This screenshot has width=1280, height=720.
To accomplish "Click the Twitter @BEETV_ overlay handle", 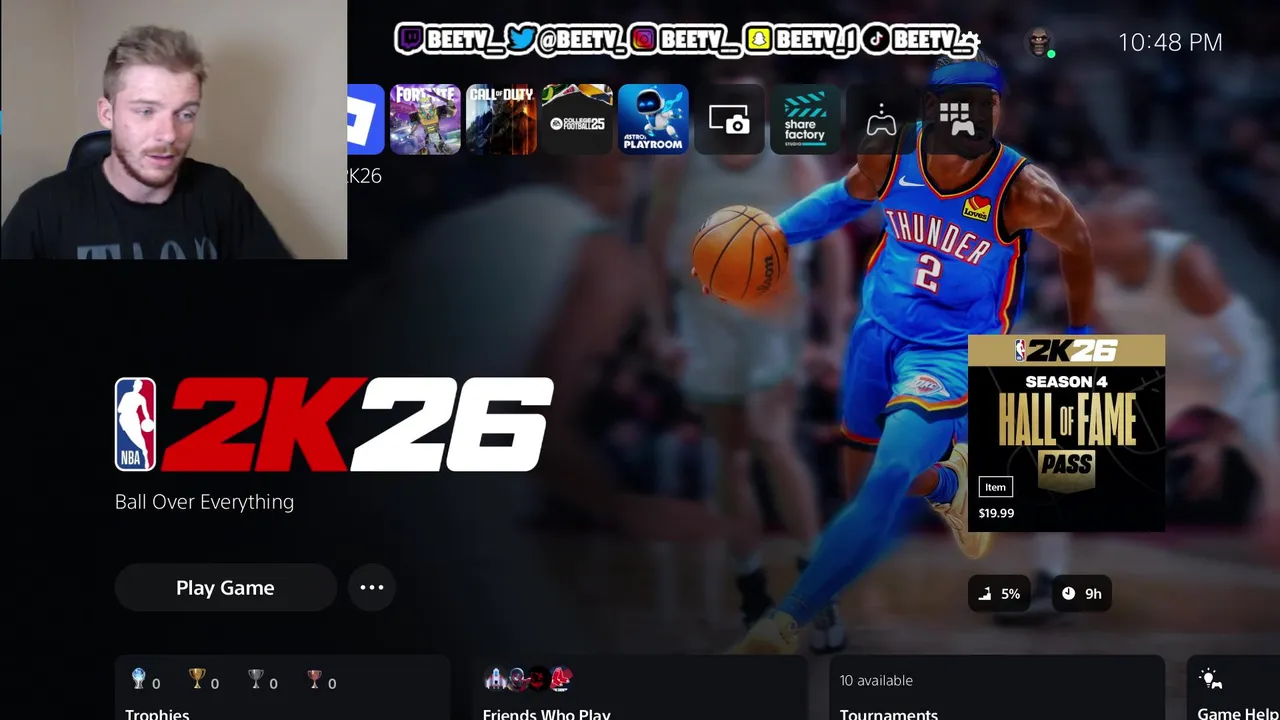I will [x=566, y=40].
